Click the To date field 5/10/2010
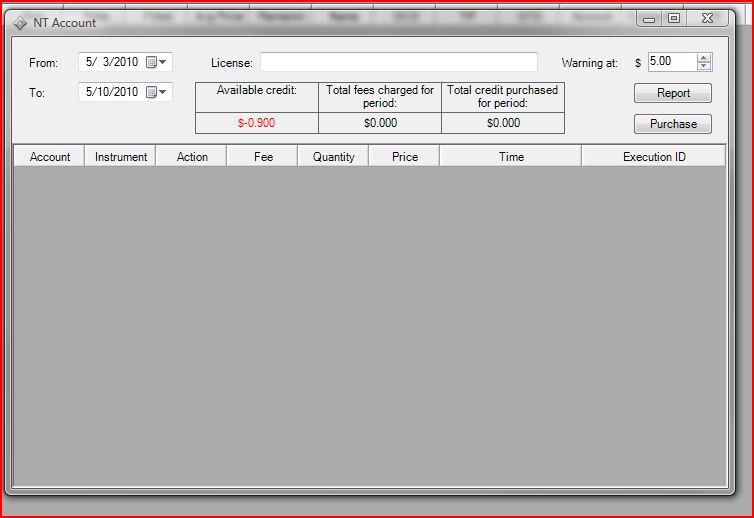The width and height of the screenshot is (754, 518). click(126, 92)
